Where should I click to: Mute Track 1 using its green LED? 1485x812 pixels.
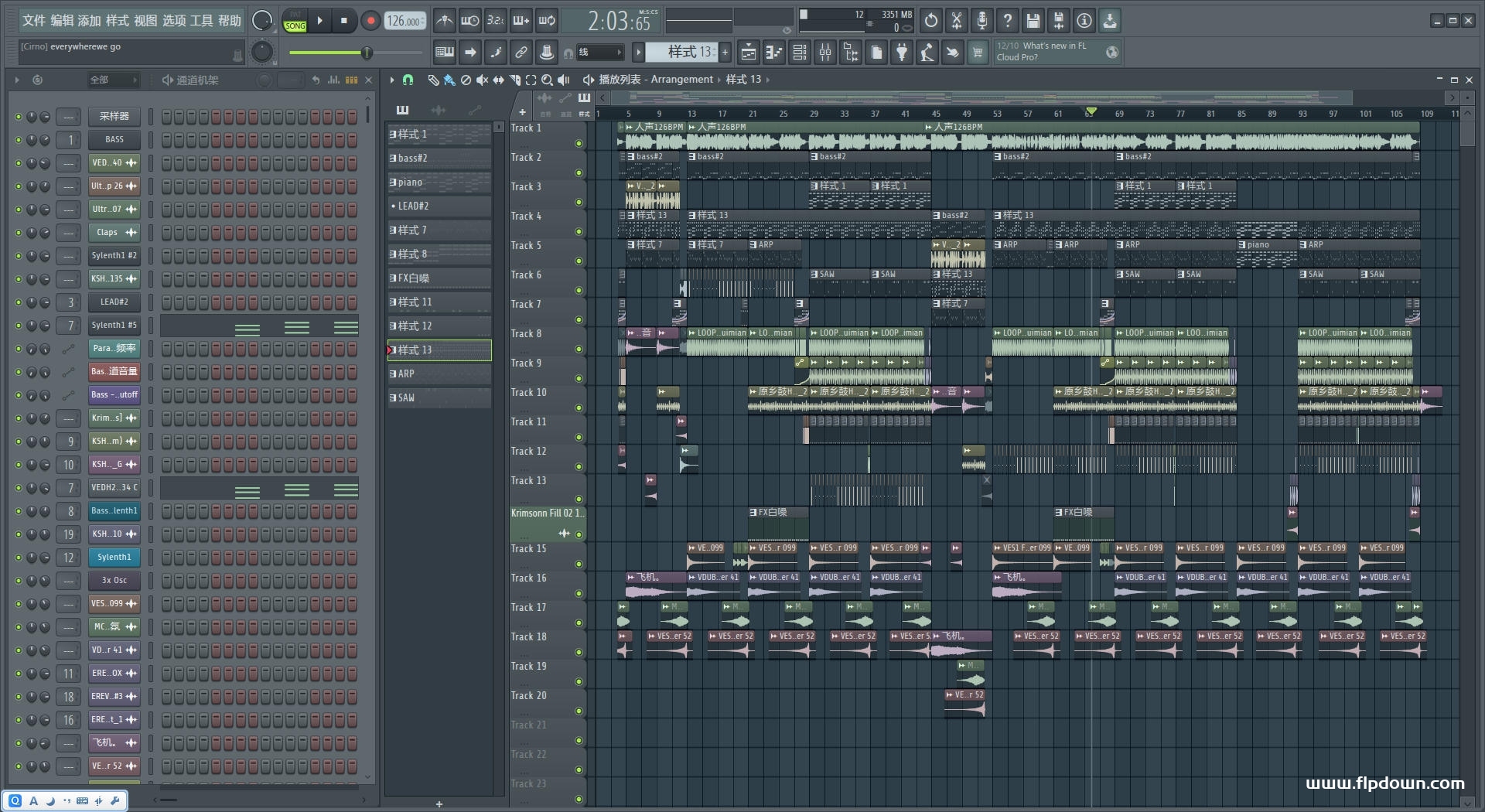click(x=579, y=144)
